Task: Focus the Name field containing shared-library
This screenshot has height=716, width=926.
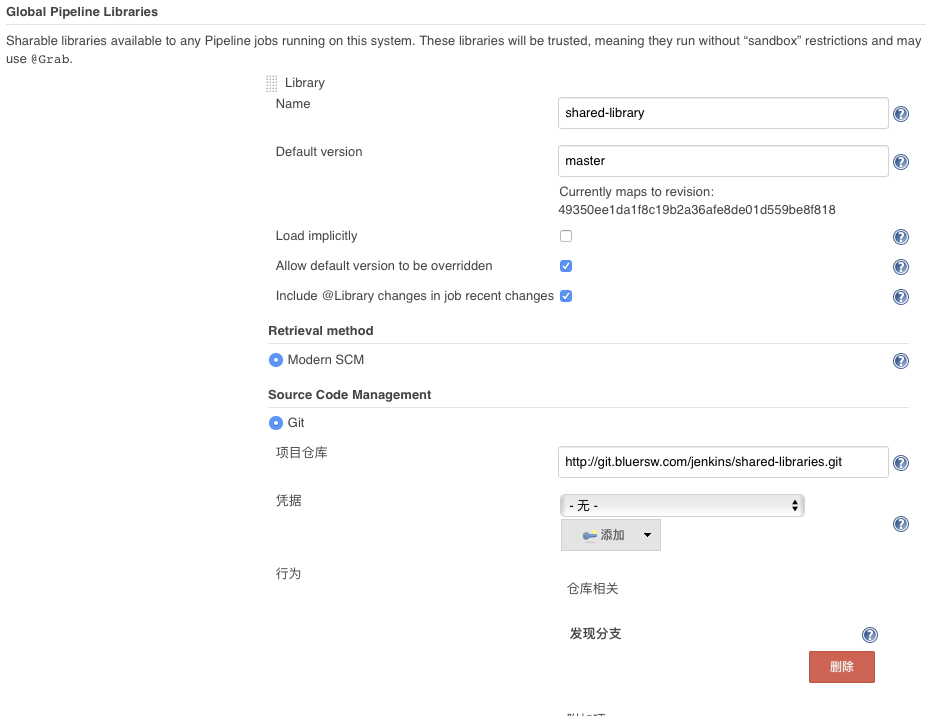Action: [x=723, y=113]
